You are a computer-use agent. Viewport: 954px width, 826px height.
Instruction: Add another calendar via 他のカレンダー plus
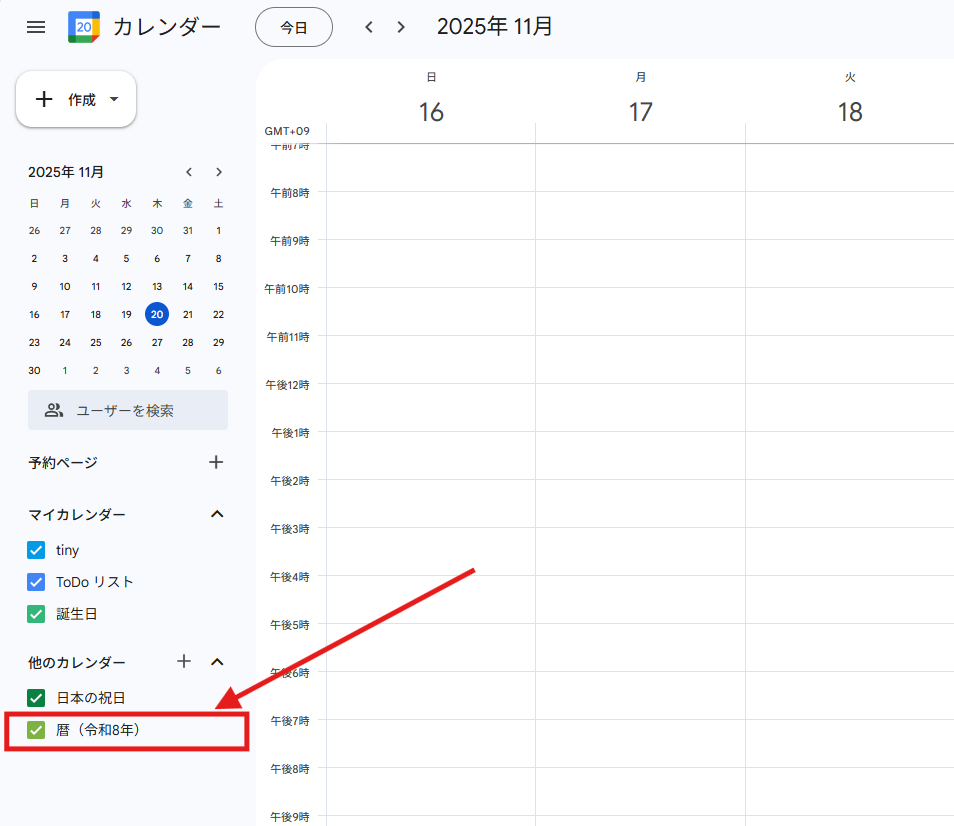pyautogui.click(x=184, y=661)
